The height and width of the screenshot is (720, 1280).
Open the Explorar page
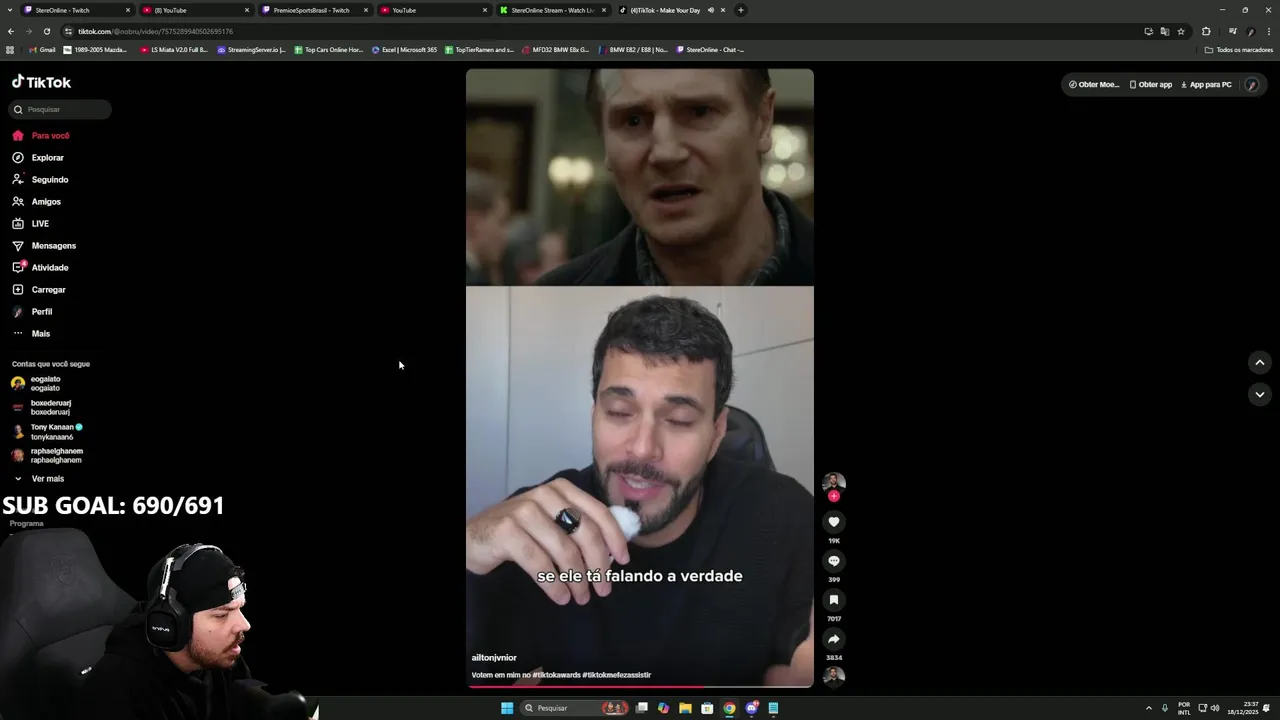[38, 157]
